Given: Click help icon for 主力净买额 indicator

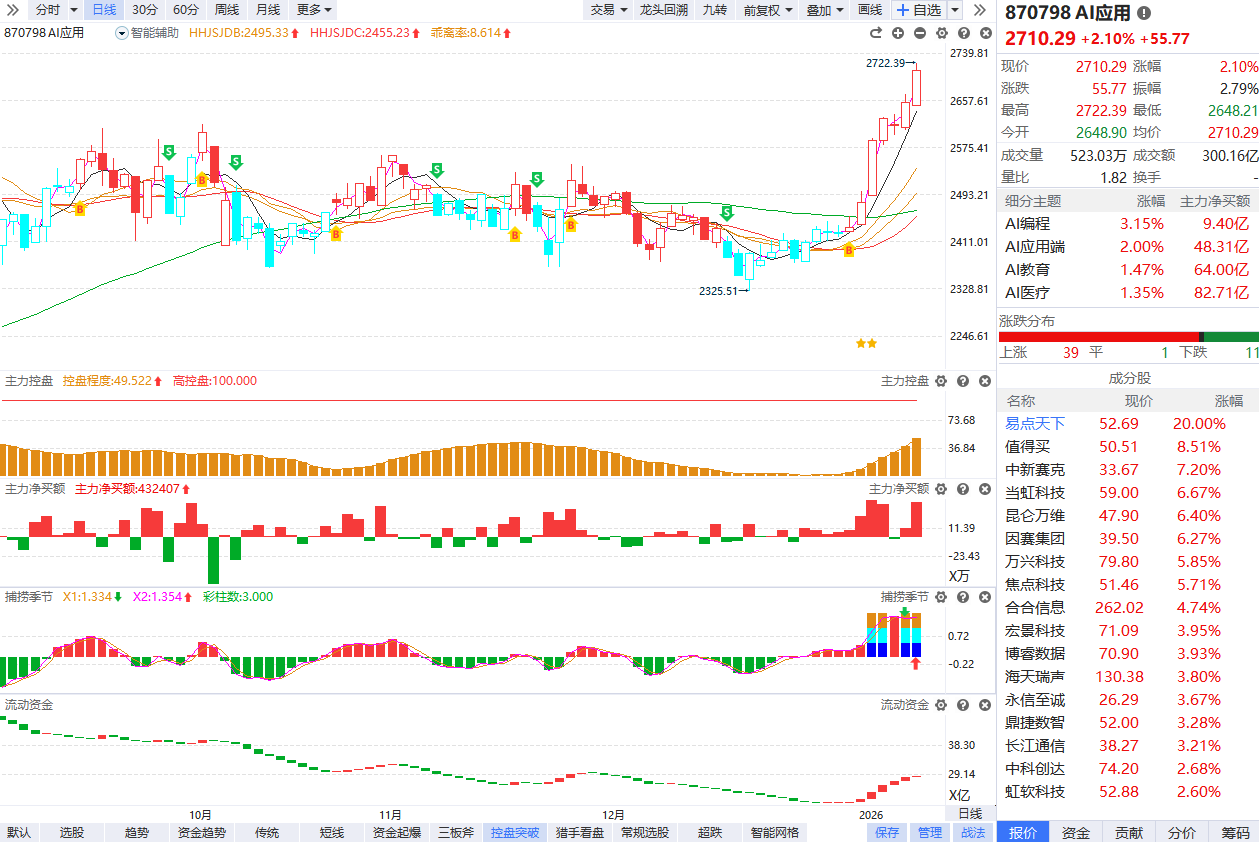Looking at the screenshot, I should click(962, 489).
